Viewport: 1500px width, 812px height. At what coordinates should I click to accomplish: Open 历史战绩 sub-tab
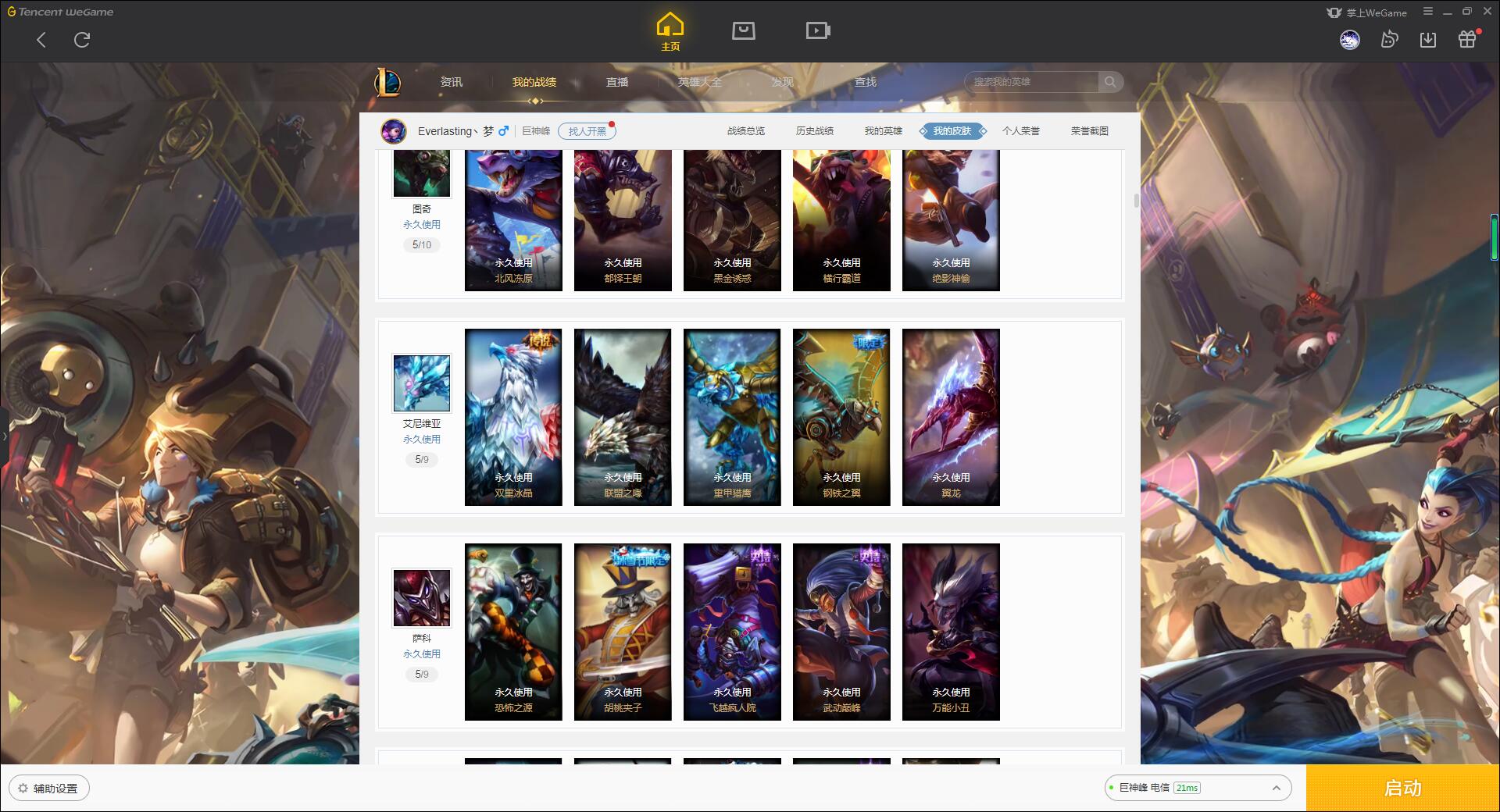click(x=815, y=131)
